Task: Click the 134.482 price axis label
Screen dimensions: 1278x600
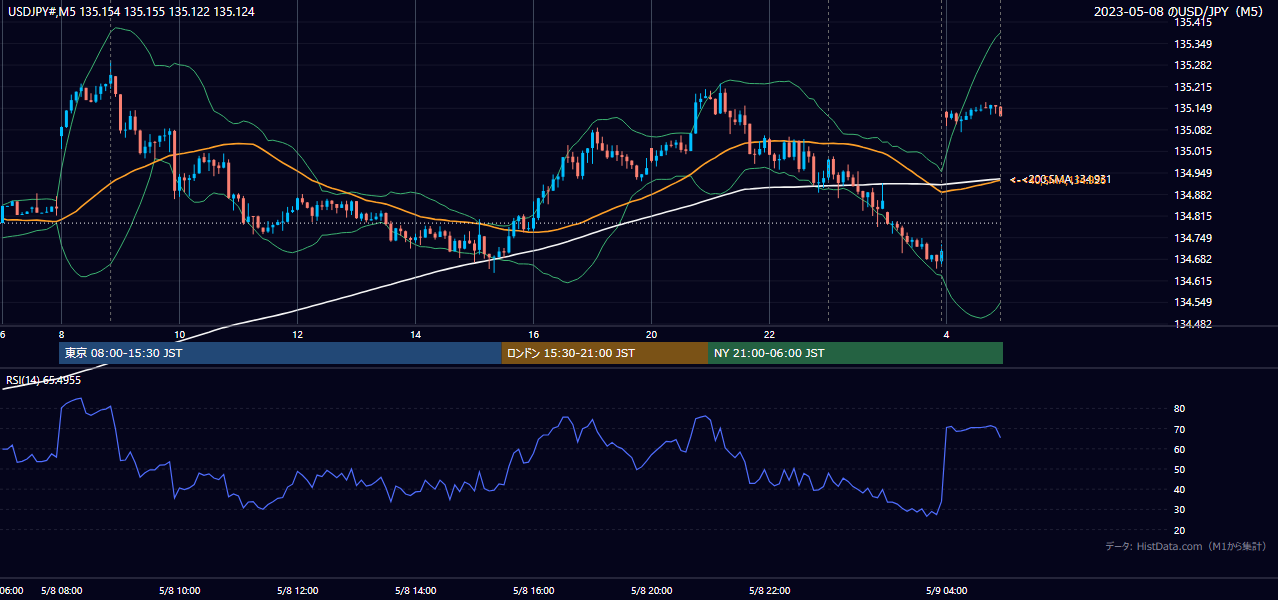Action: tap(1193, 324)
